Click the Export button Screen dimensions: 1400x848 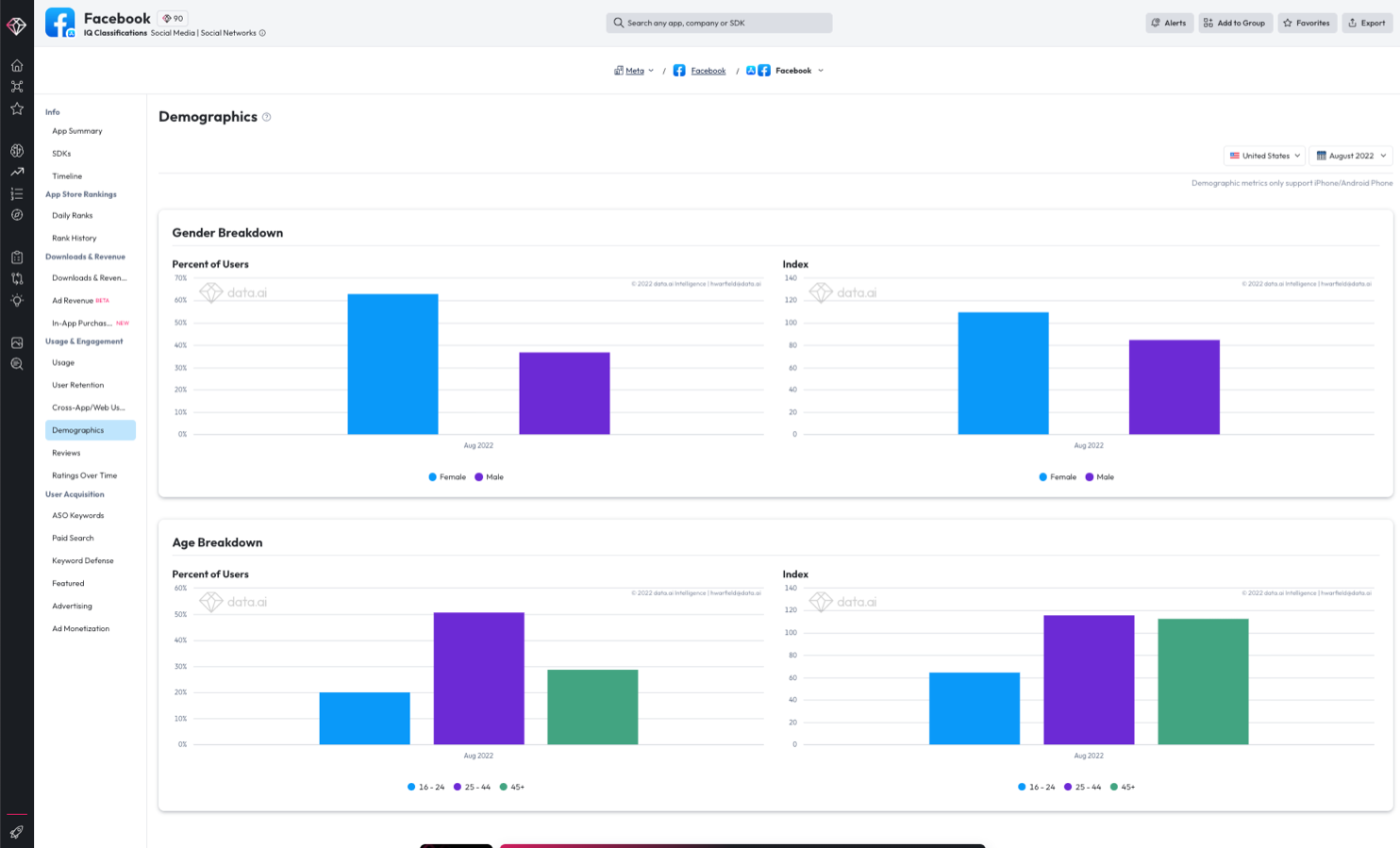point(1367,23)
